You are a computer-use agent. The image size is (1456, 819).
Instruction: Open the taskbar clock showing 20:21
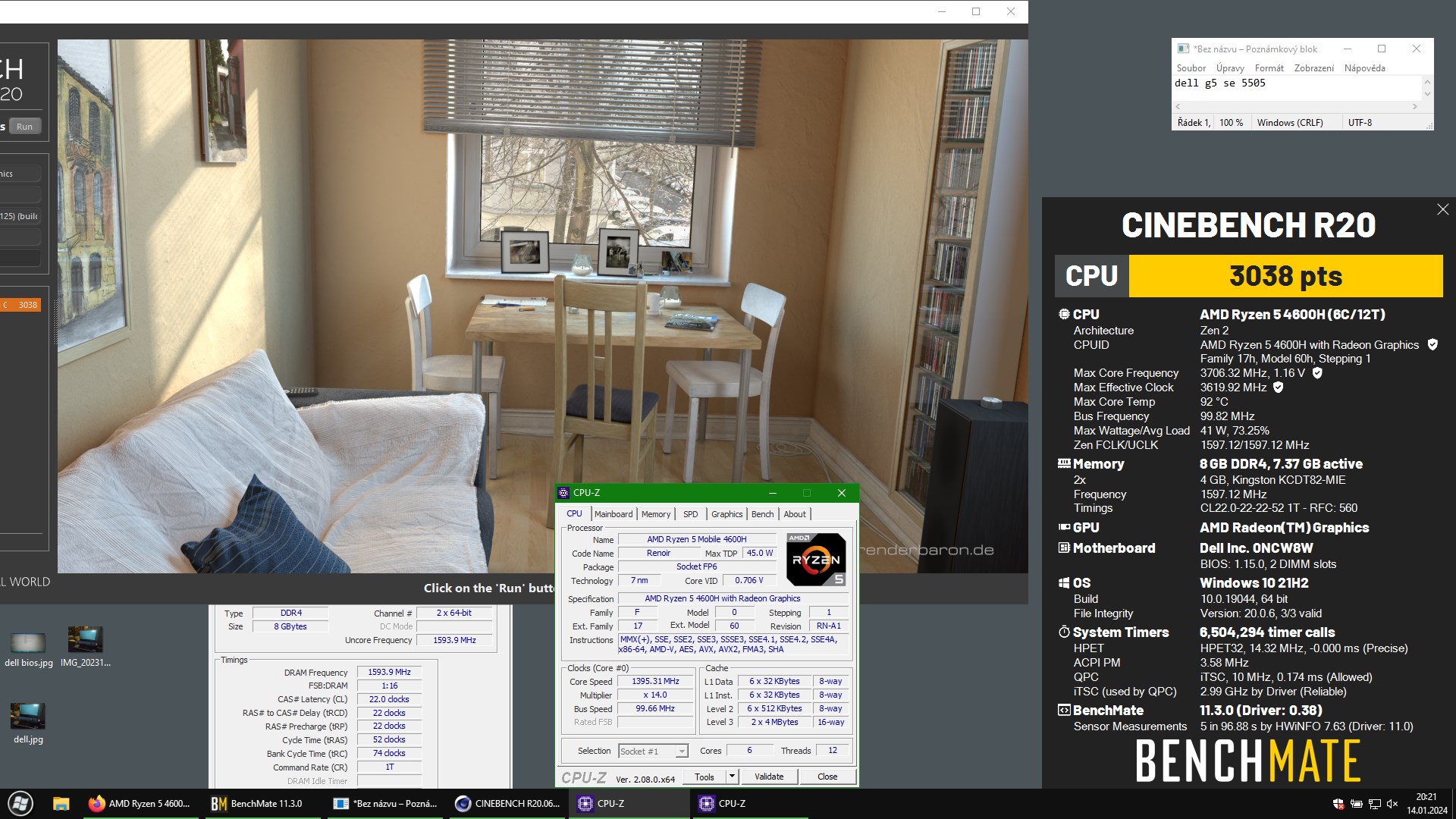pyautogui.click(x=1426, y=804)
